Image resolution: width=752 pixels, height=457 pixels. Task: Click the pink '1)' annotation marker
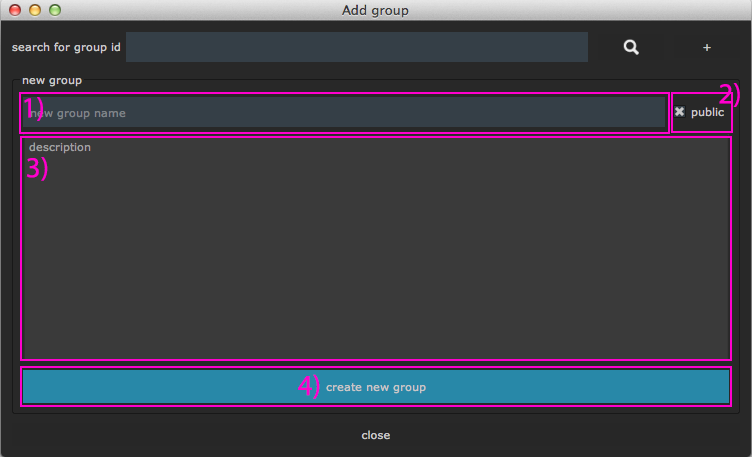33,107
